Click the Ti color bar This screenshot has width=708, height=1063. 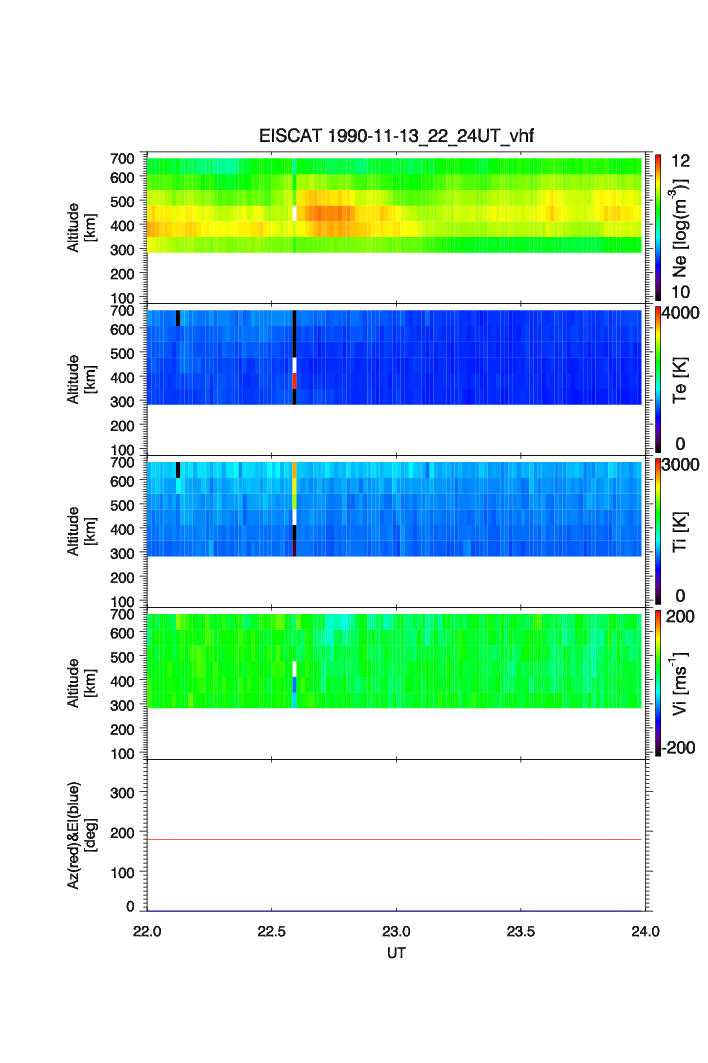658,531
